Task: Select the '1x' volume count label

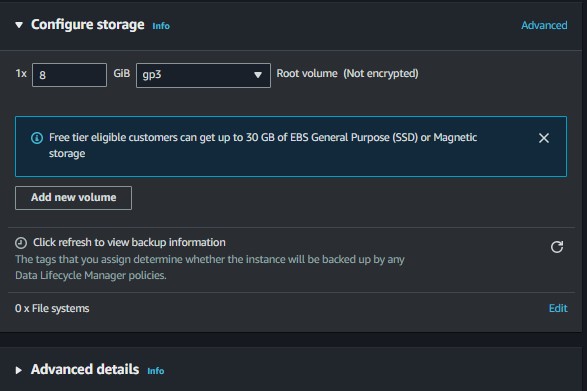Action: pos(21,73)
